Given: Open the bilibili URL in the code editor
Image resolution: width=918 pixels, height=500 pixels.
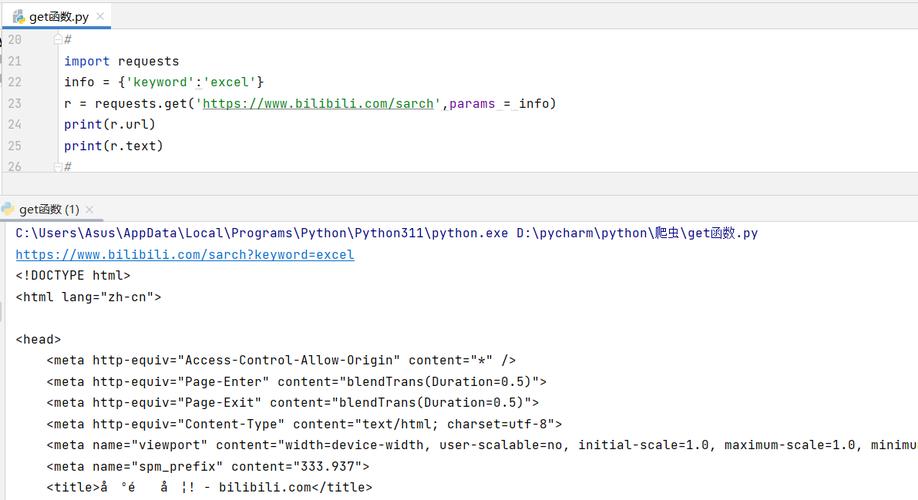Looking at the screenshot, I should click(320, 103).
